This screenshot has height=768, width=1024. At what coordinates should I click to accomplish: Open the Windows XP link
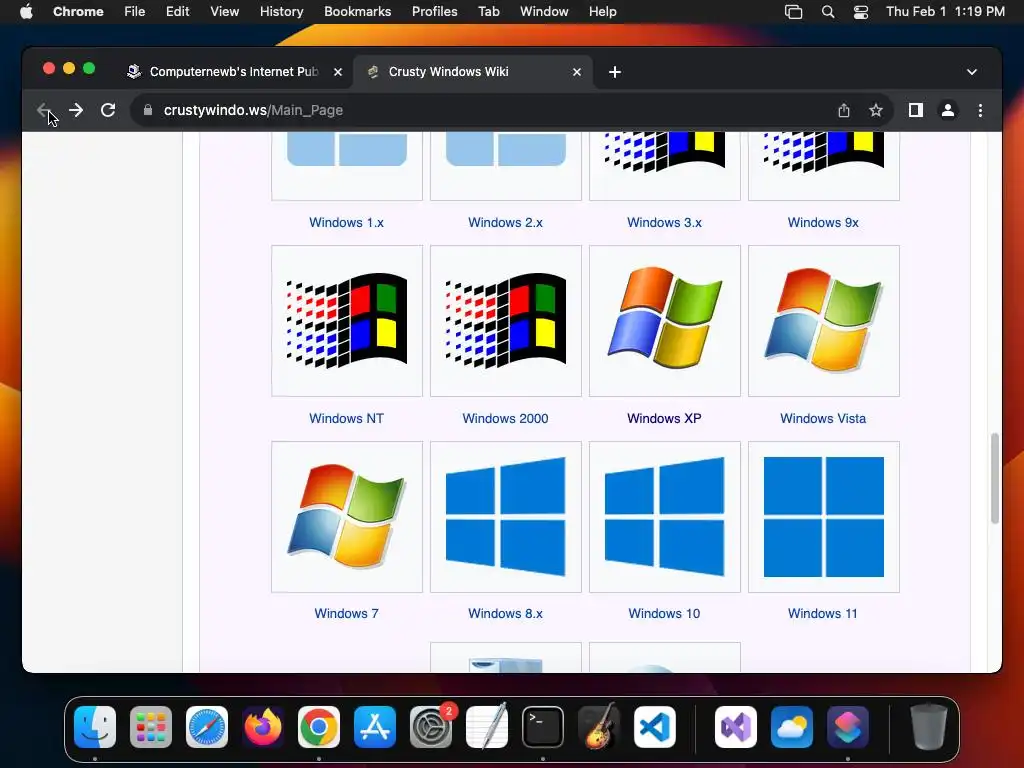coord(664,419)
